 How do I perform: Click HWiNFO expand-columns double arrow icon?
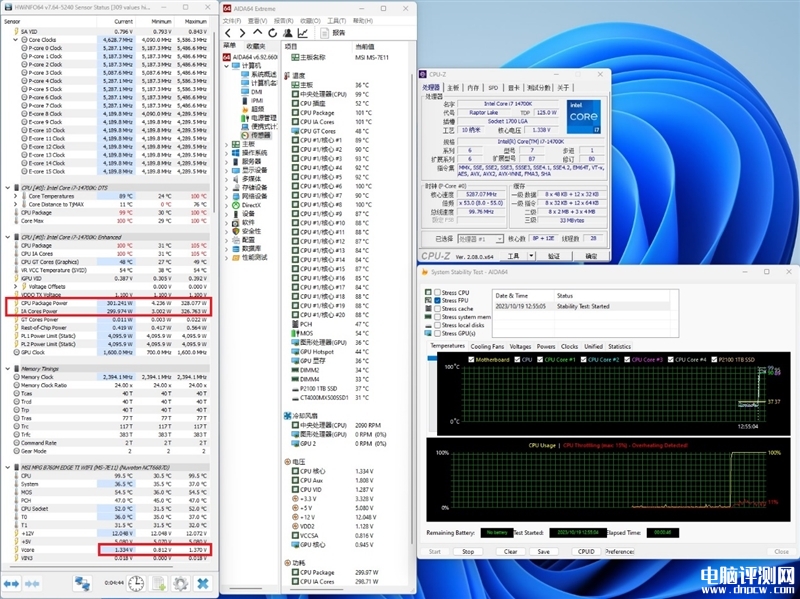pos(12,583)
